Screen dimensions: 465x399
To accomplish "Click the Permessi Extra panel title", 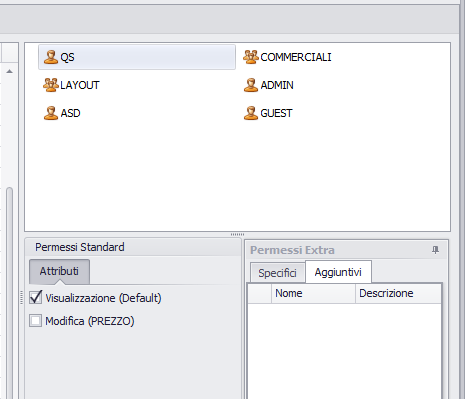I will 292,250.
